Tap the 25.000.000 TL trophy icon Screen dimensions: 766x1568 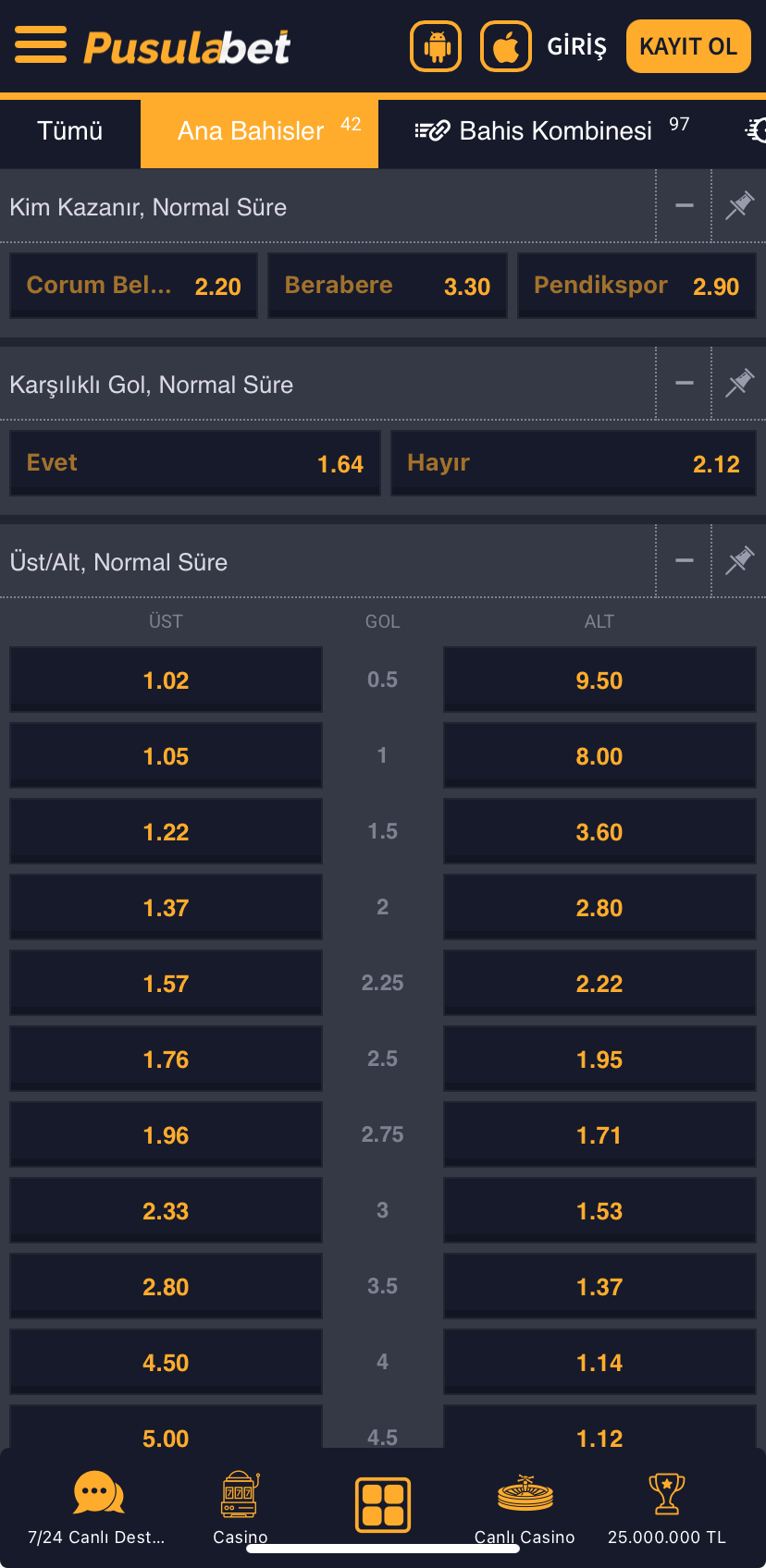point(667,1494)
